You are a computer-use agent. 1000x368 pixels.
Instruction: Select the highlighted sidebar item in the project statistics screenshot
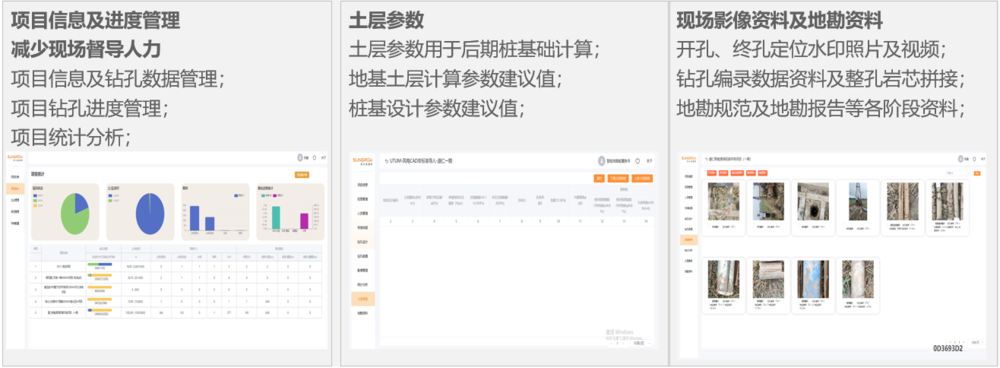(15, 188)
